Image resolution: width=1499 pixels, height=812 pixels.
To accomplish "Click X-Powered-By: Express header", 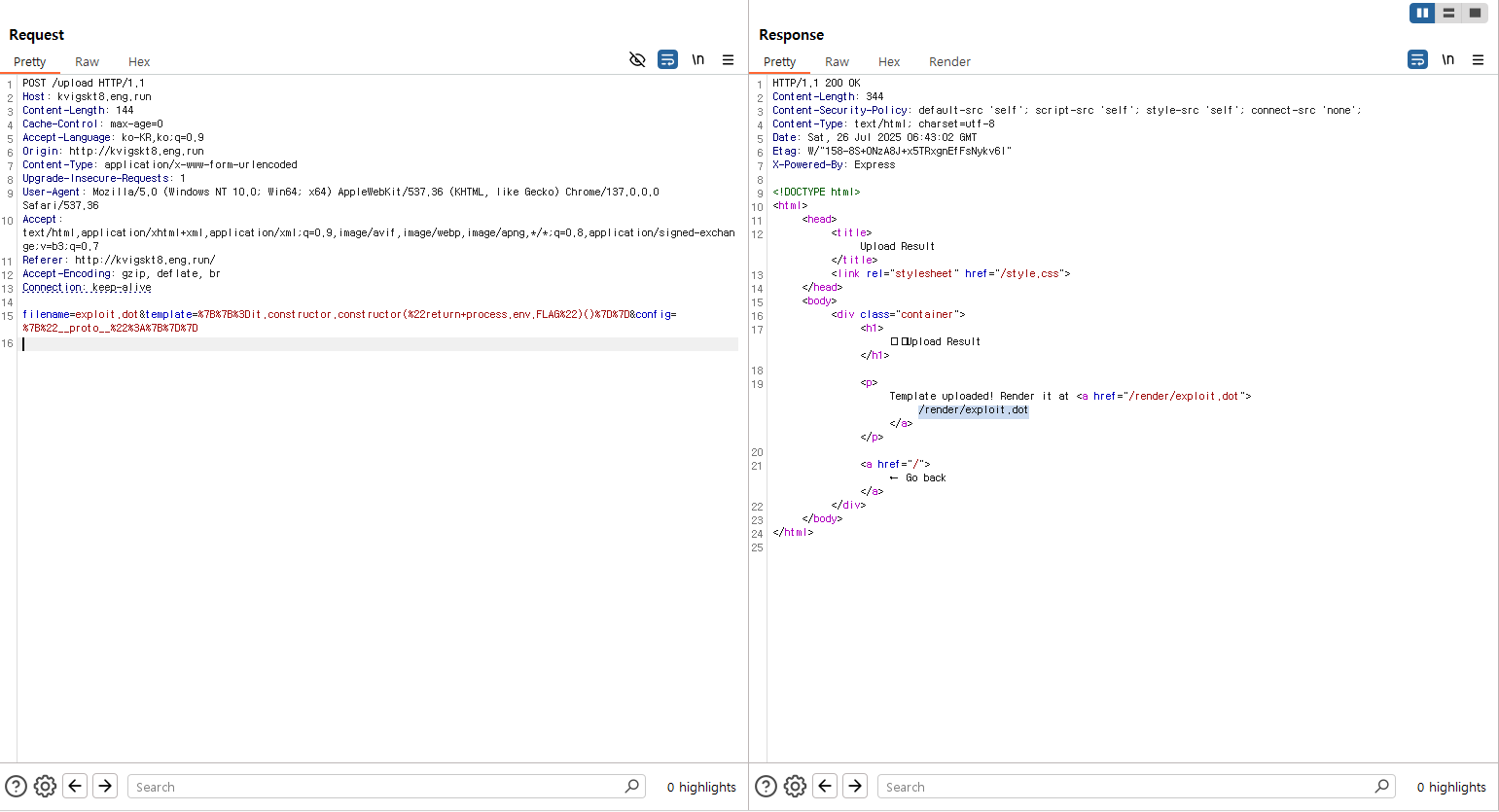I will (834, 164).
